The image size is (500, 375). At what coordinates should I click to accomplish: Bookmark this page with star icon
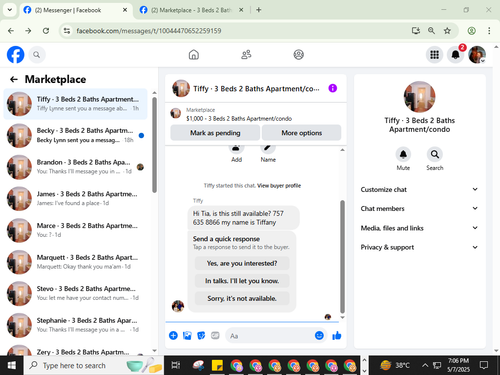(447, 31)
